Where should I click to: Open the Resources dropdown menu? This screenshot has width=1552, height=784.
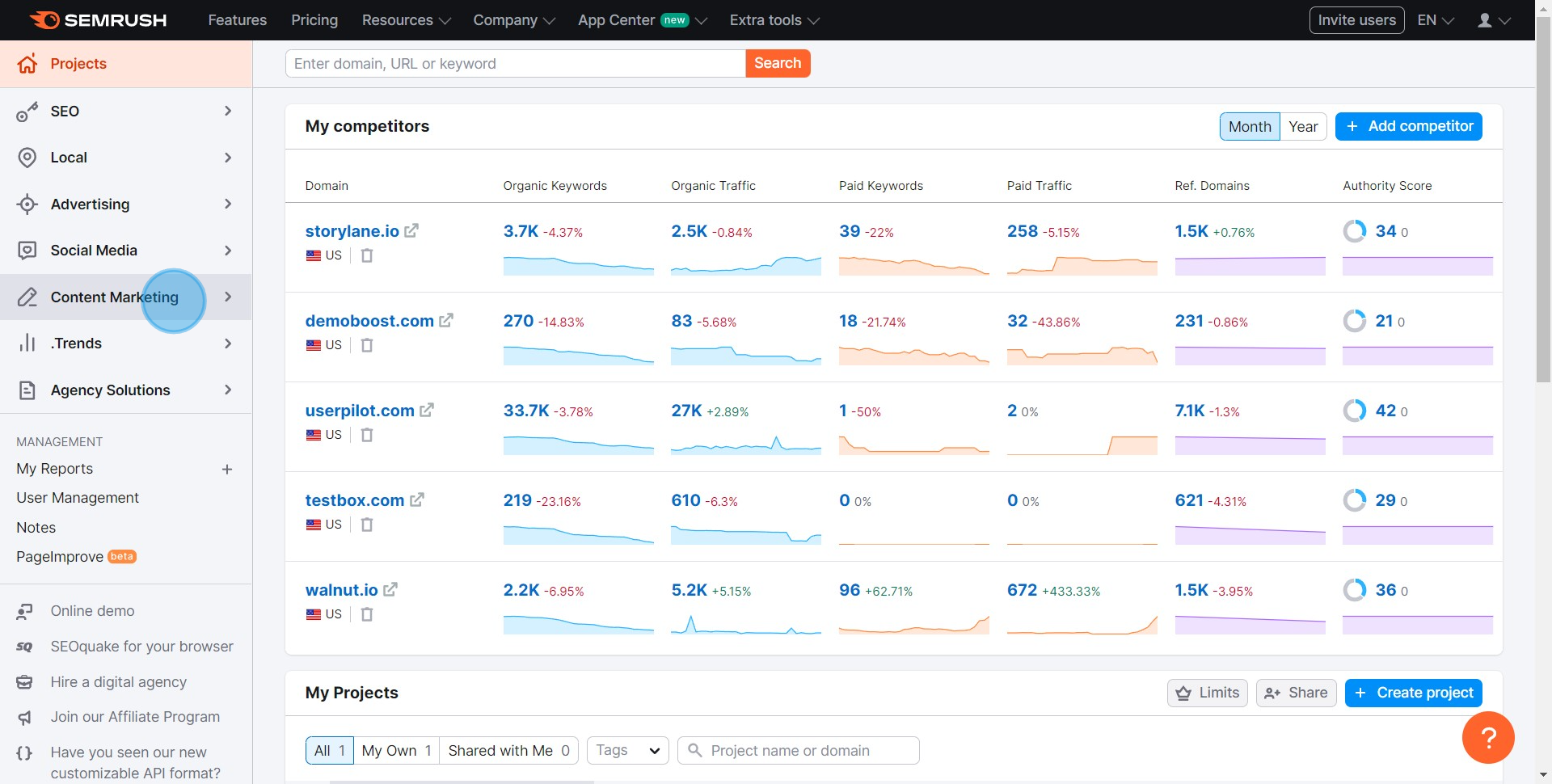[x=406, y=20]
